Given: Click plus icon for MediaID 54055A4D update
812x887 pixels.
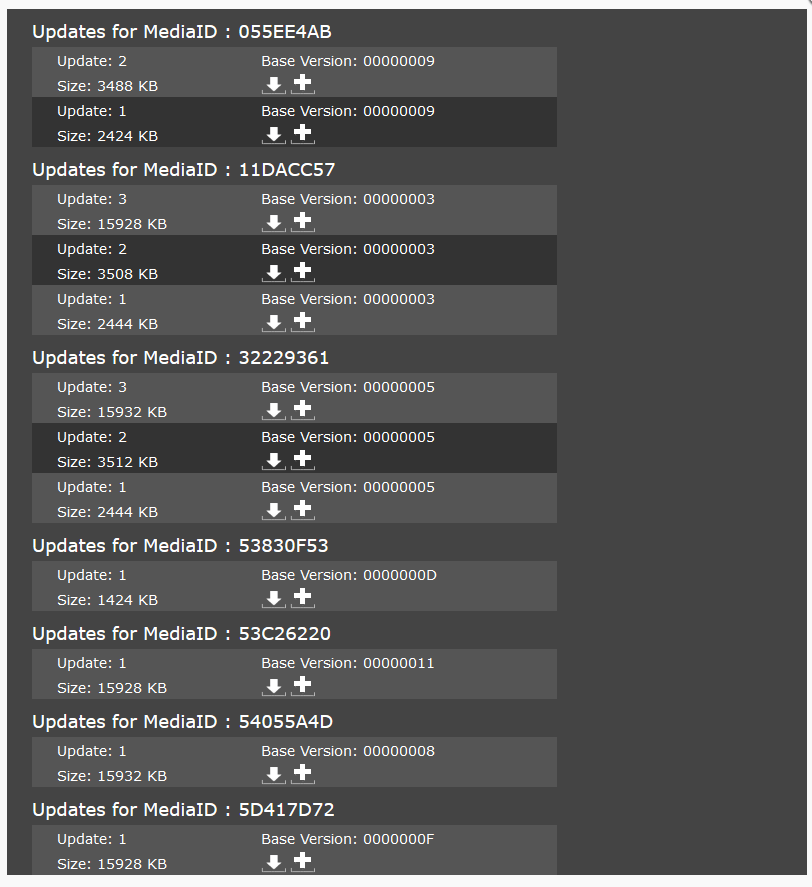Looking at the screenshot, I should pyautogui.click(x=303, y=774).
